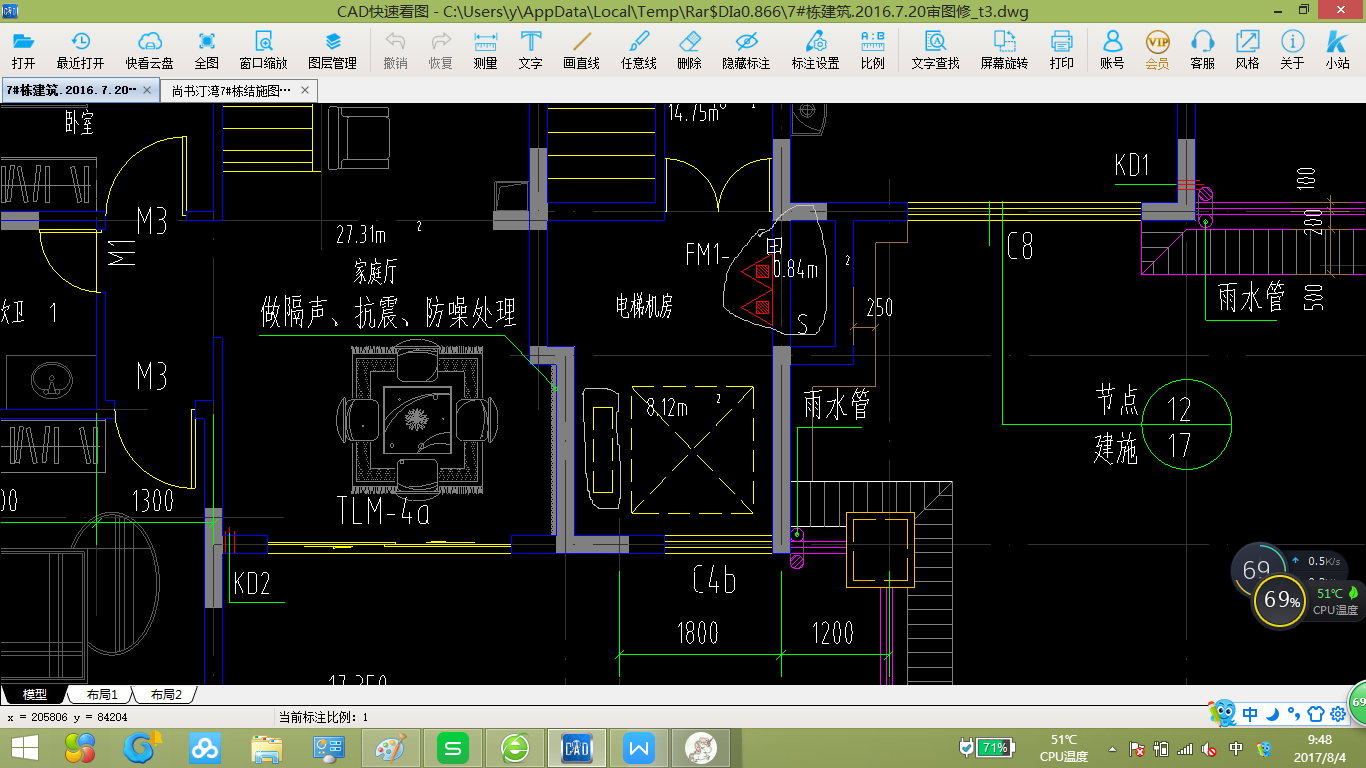The image size is (1366, 768).
Task: Click the CAD app taskbar icon
Action: tap(577, 747)
